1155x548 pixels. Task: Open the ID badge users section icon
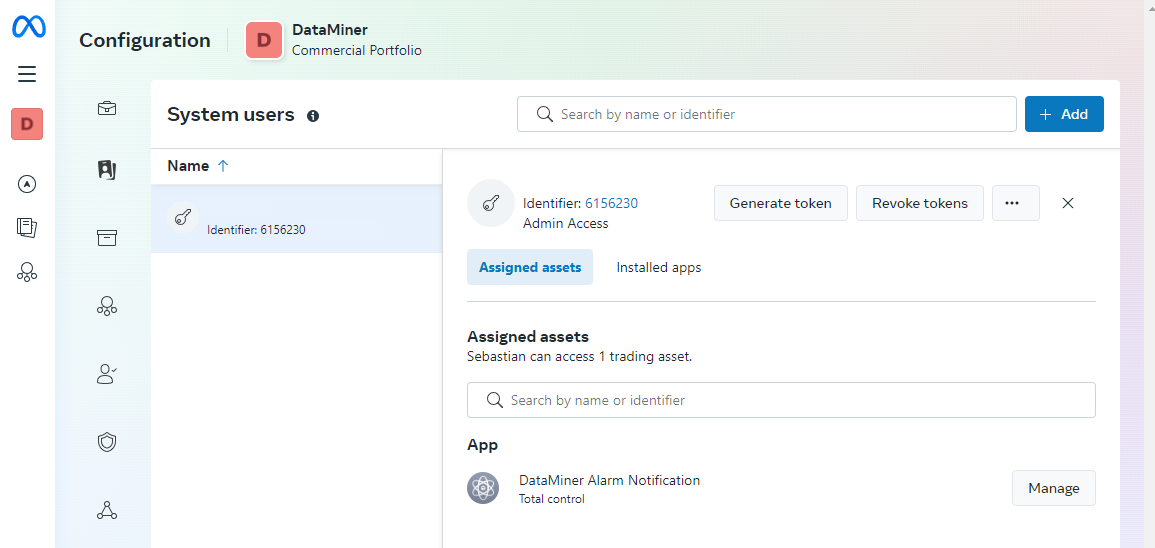pyautogui.click(x=107, y=170)
